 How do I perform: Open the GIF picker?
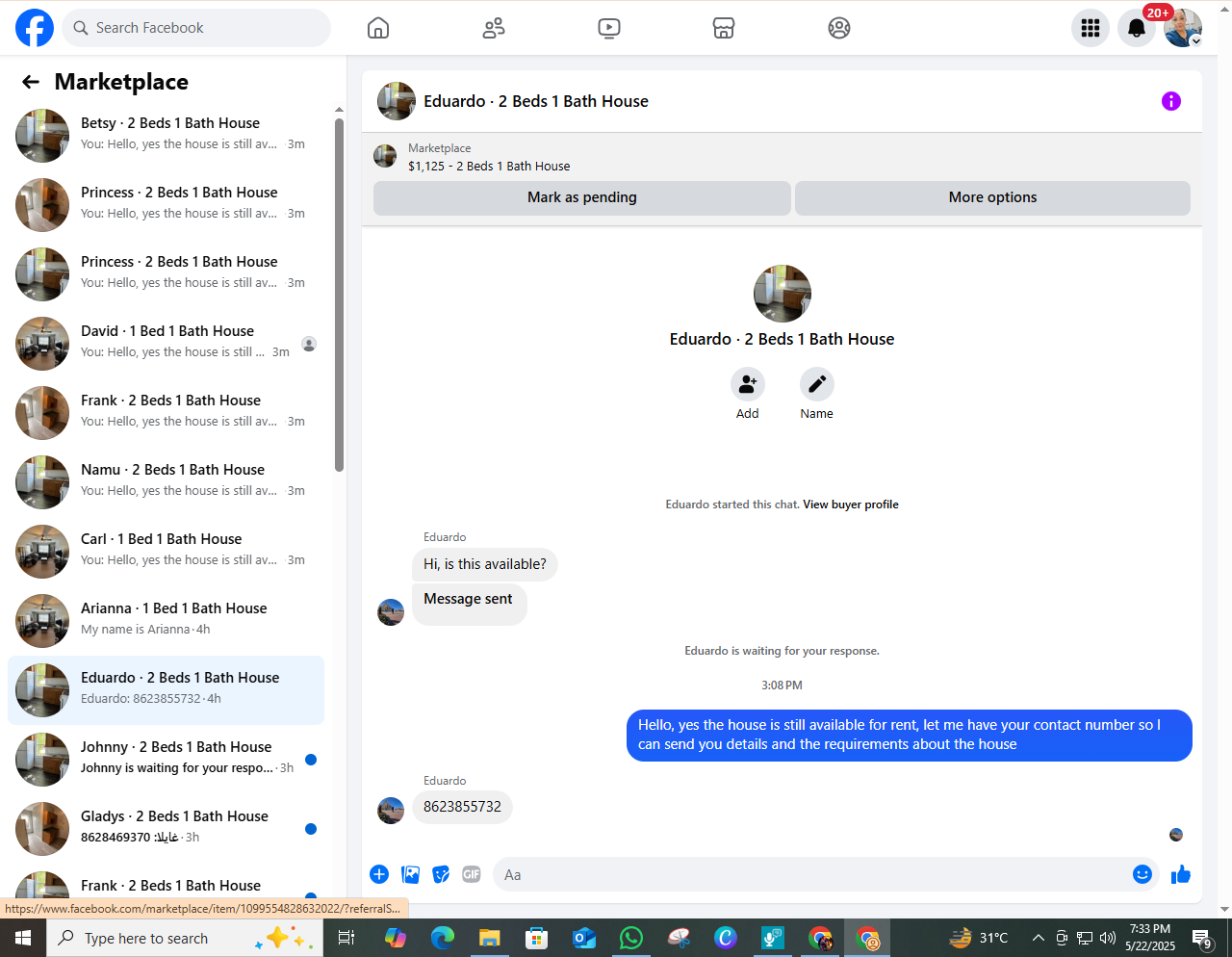[x=471, y=874]
